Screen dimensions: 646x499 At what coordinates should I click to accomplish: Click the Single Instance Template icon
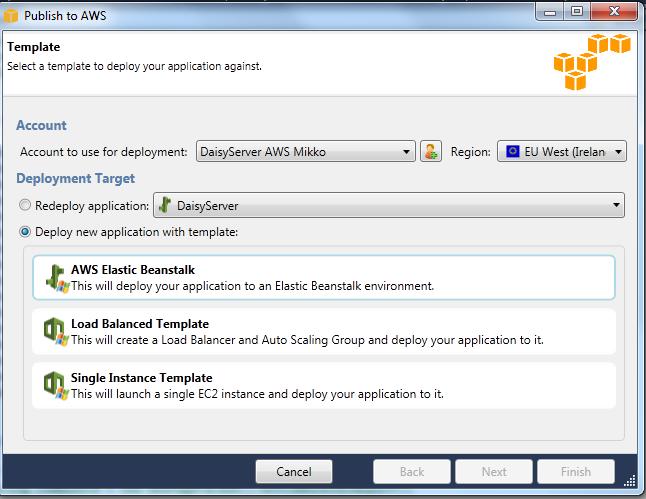[56, 385]
